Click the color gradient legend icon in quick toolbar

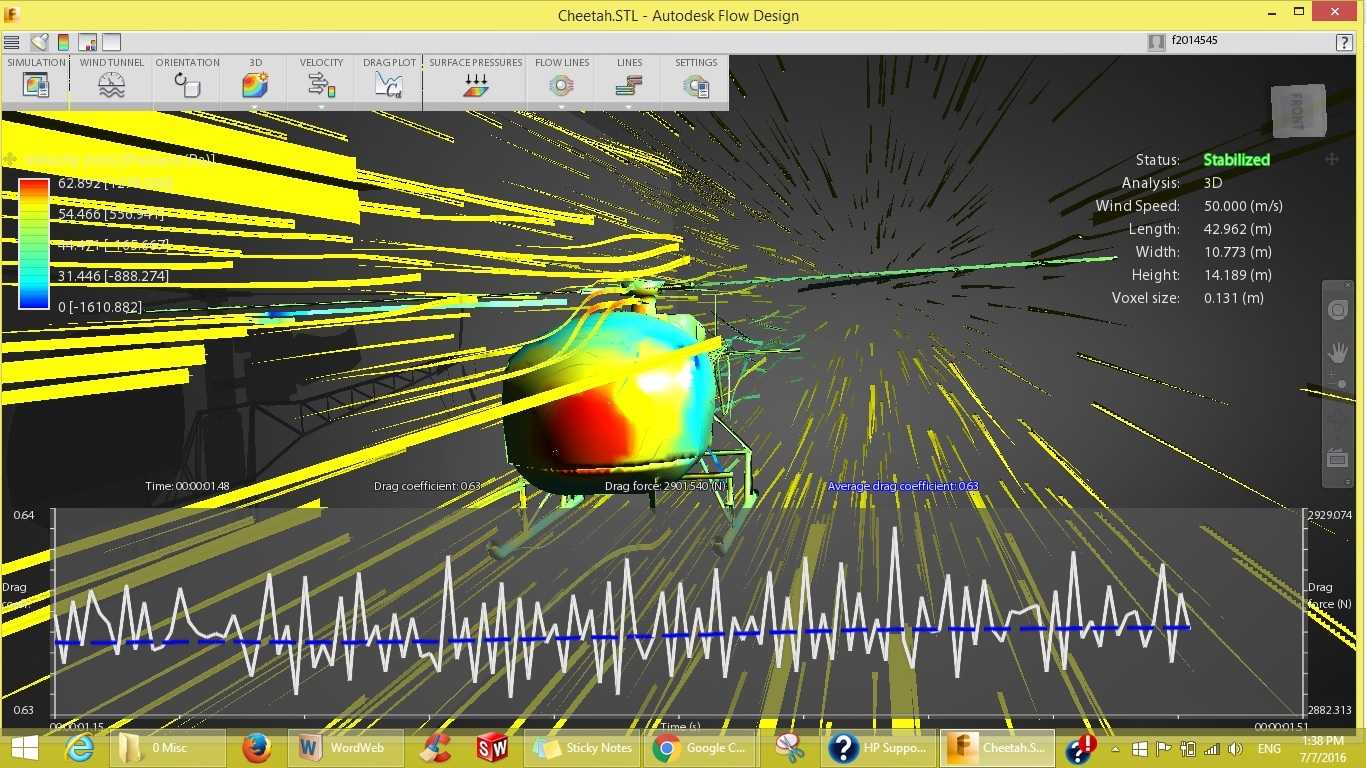(x=63, y=42)
